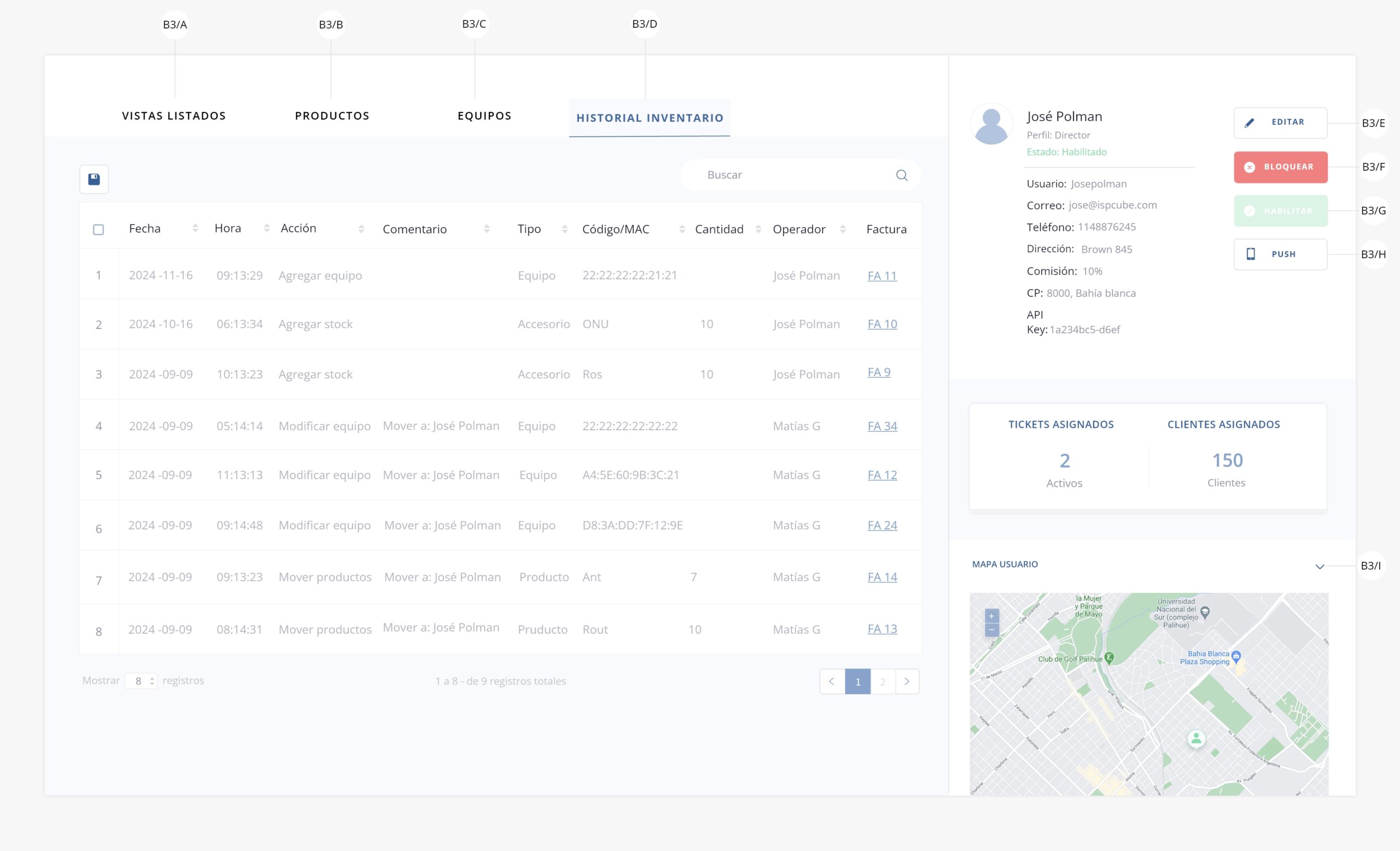Zoom out on the user map
Viewport: 1400px width, 851px height.
991,629
